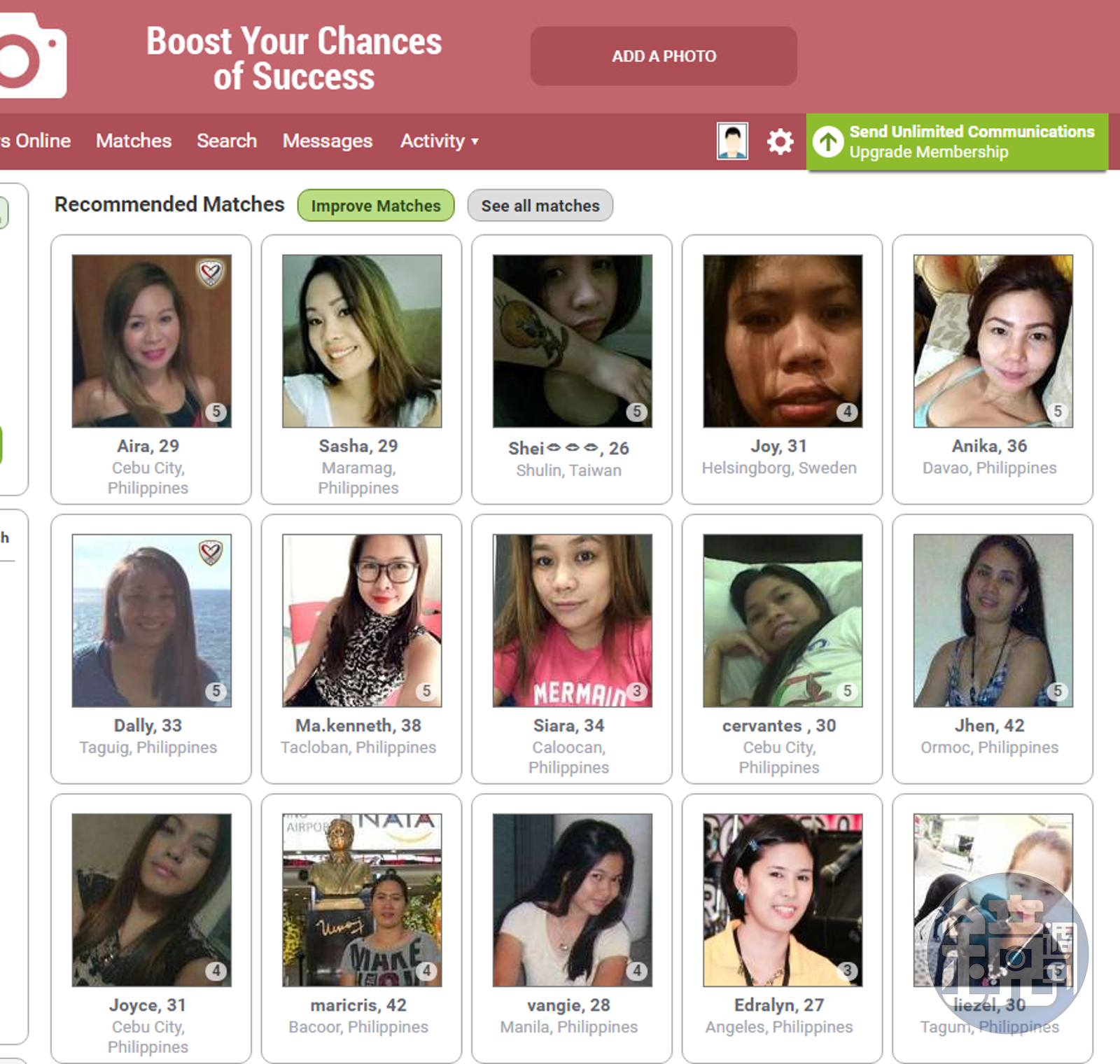Click photo count badge on Siara's picture
Screen dimensions: 1120x1064
click(x=637, y=691)
